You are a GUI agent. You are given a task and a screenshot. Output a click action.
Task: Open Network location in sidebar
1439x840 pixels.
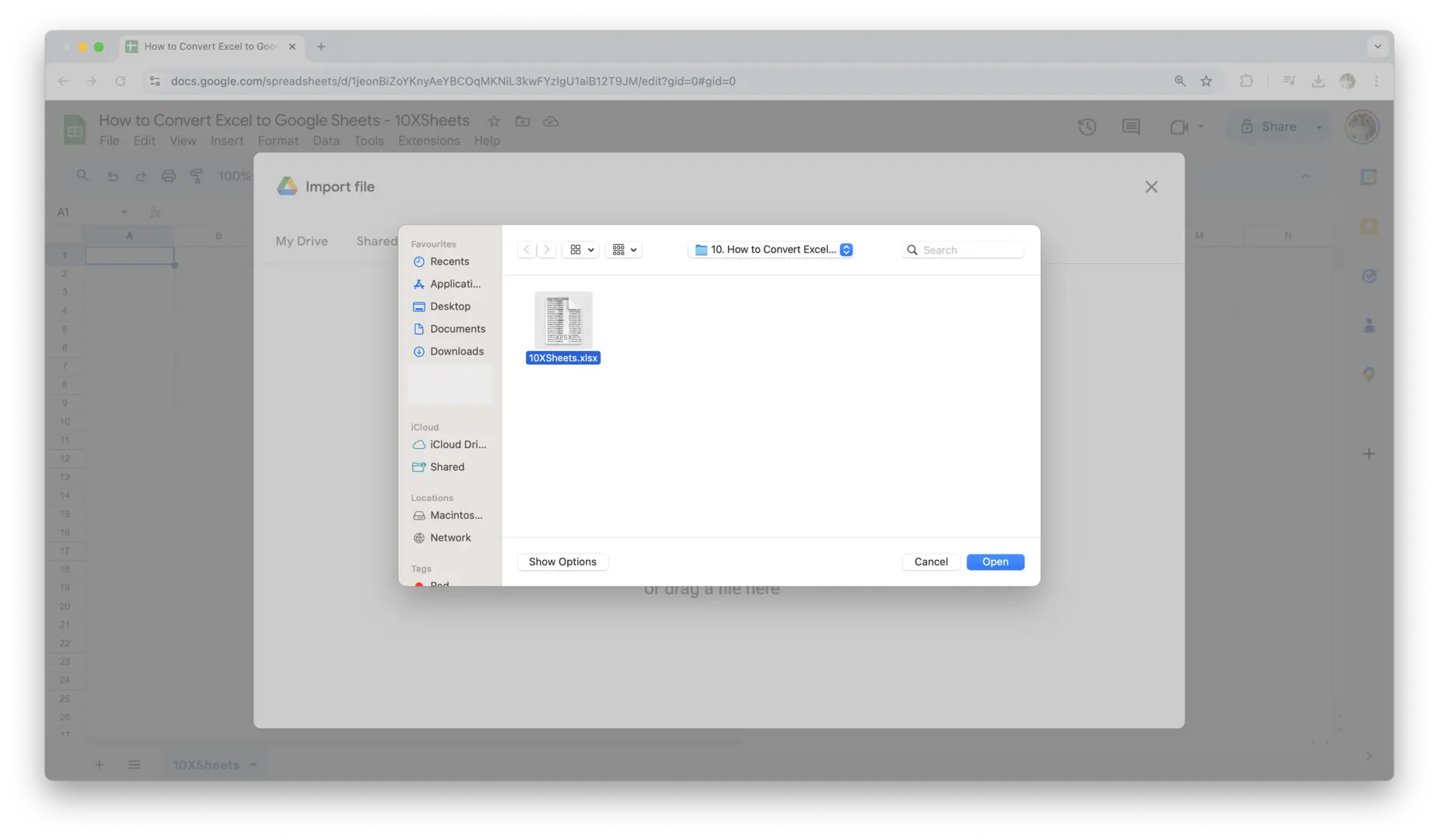click(x=450, y=537)
